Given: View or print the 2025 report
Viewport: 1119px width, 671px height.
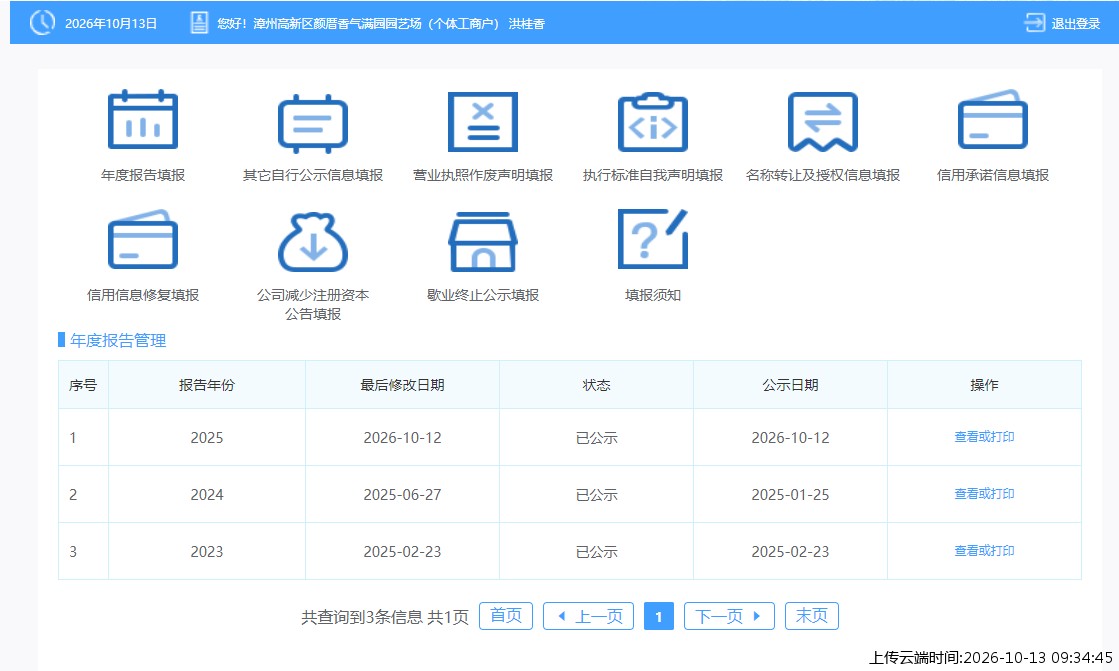Looking at the screenshot, I should pos(984,437).
